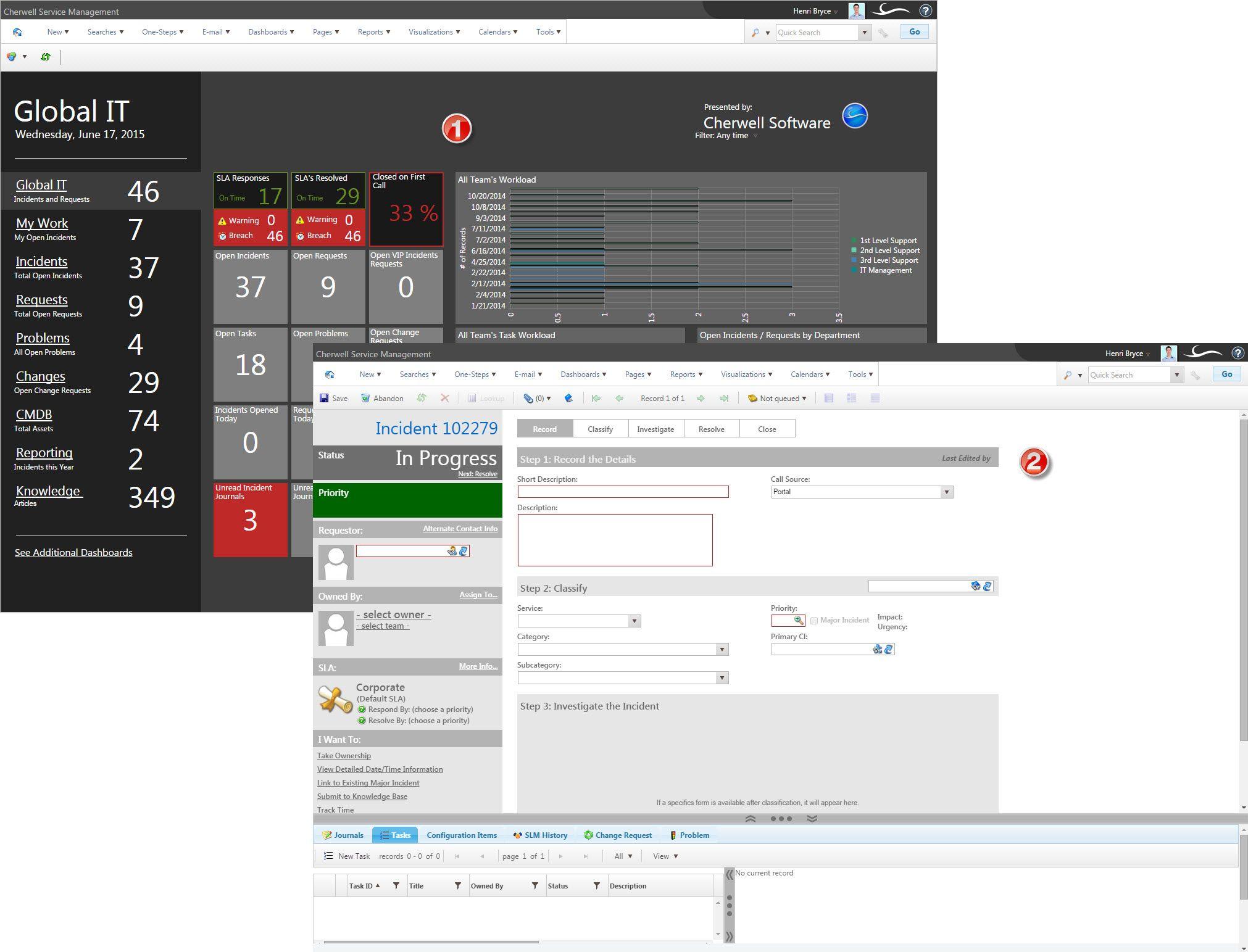This screenshot has height=952, width=1248.
Task: Click home icon in the dashboard window menu bar
Action: coord(17,32)
